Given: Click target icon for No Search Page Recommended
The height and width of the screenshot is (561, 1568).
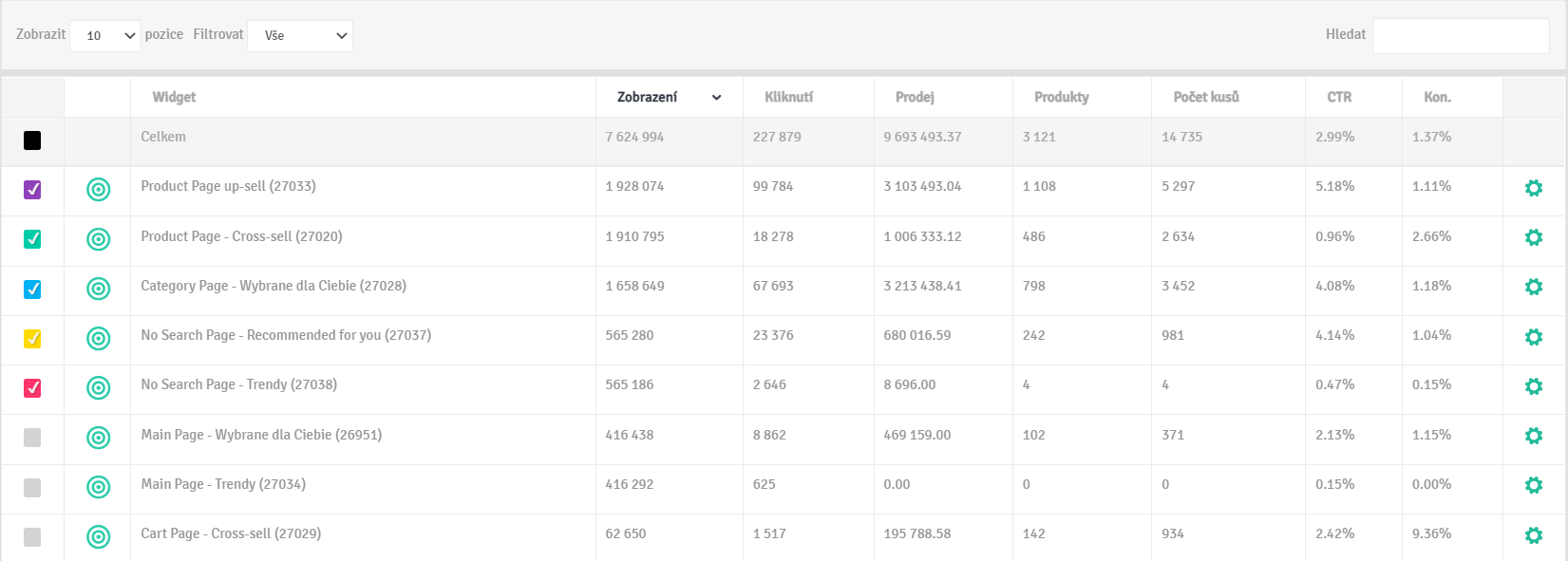Looking at the screenshot, I should click(x=98, y=338).
